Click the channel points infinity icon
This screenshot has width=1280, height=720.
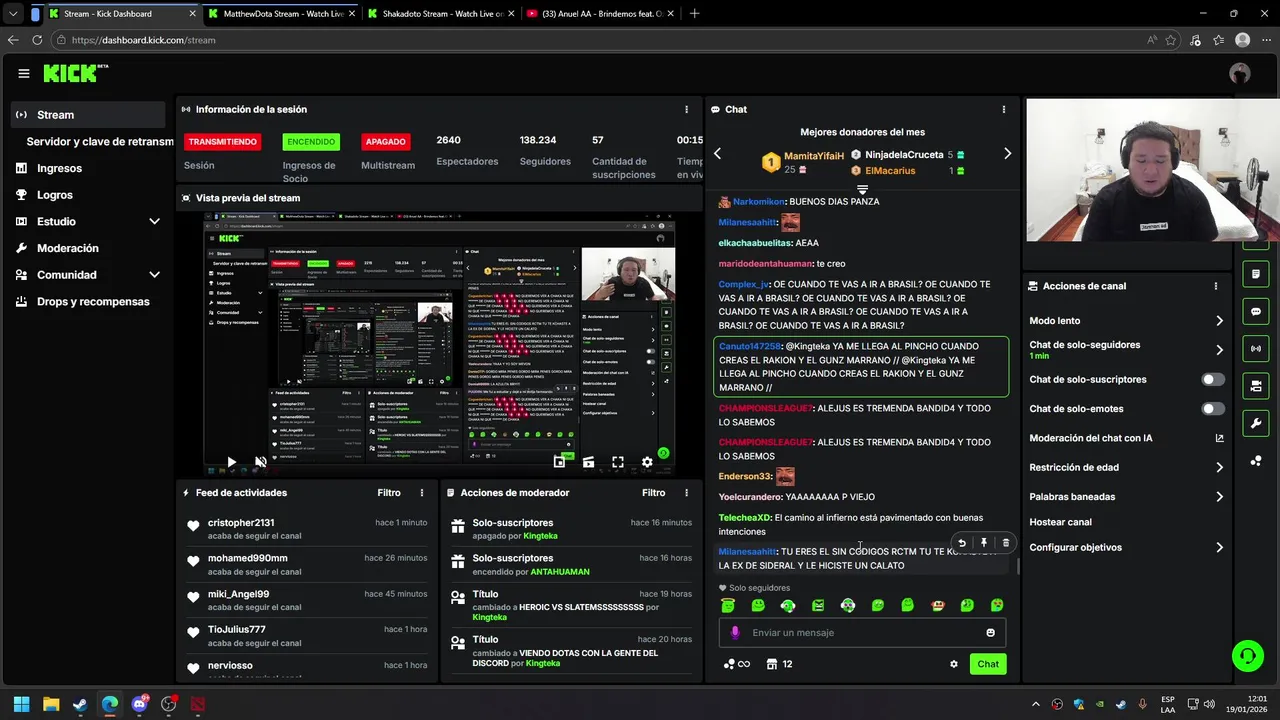click(x=736, y=664)
